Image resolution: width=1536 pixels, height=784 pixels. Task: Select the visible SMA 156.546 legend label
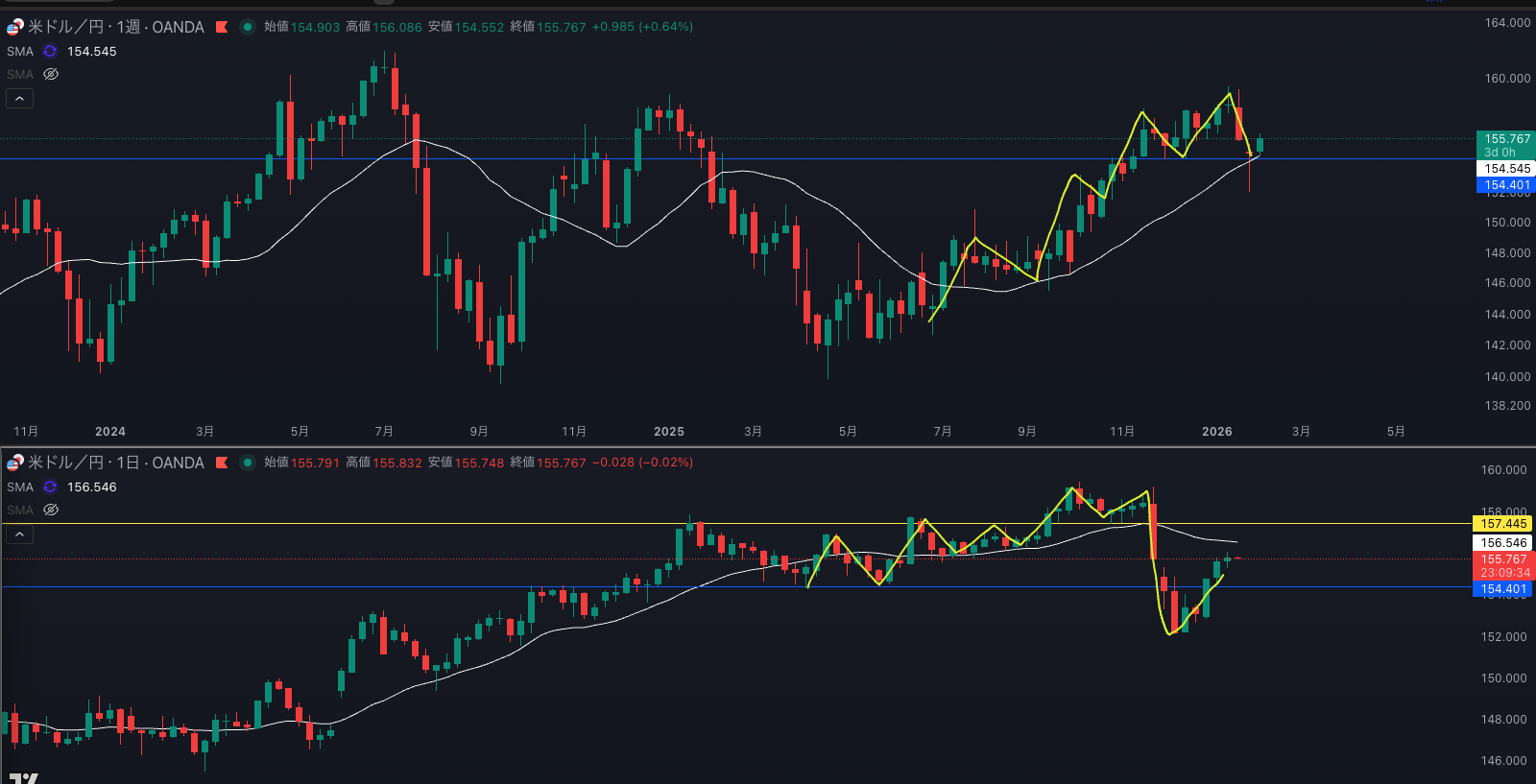20,487
